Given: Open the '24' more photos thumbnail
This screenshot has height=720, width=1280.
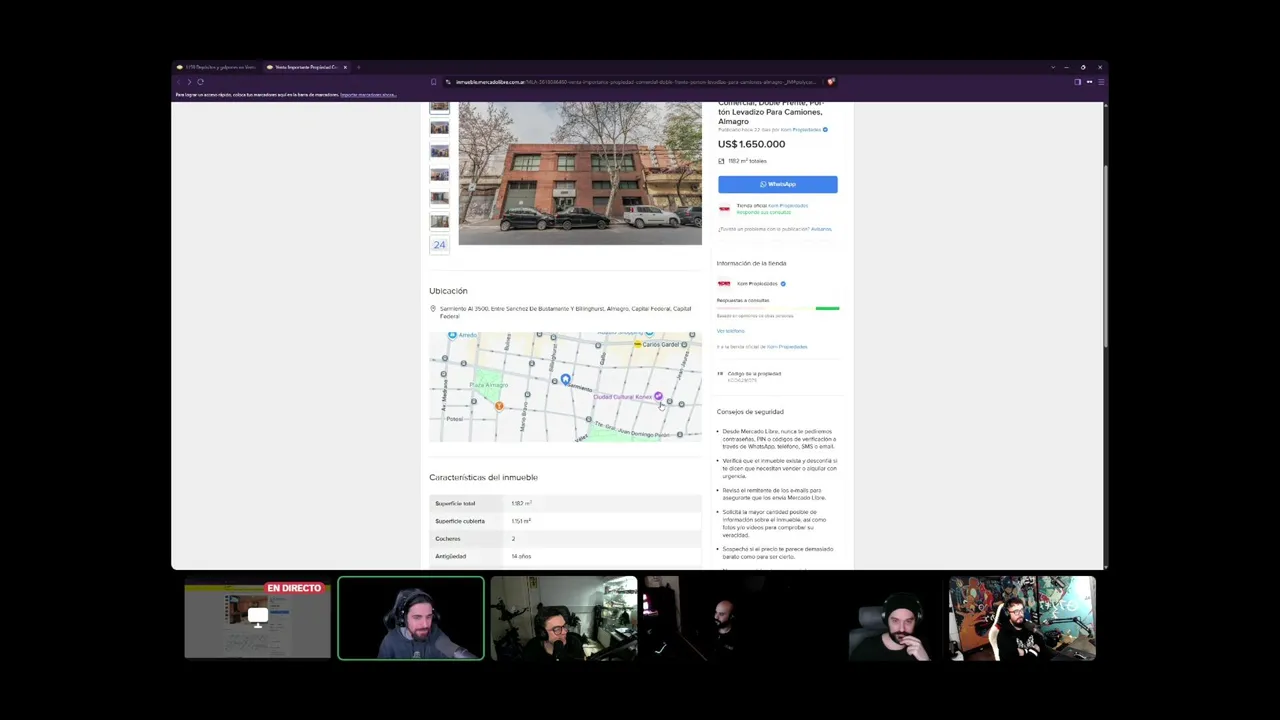Looking at the screenshot, I should coord(439,244).
